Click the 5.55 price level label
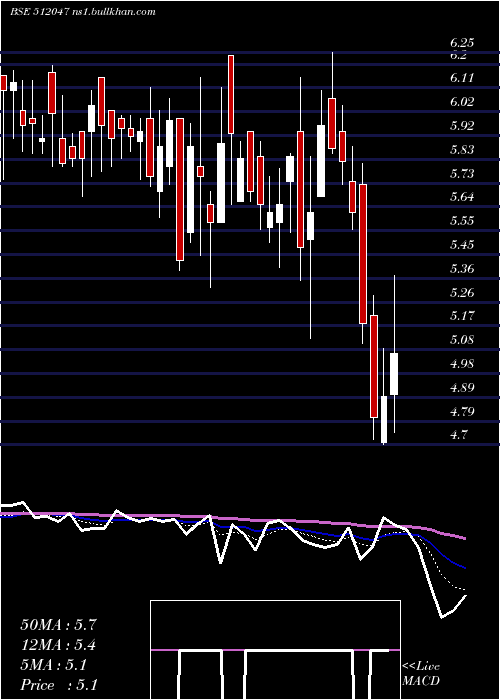Image resolution: width=500 pixels, height=700 pixels. (462, 221)
